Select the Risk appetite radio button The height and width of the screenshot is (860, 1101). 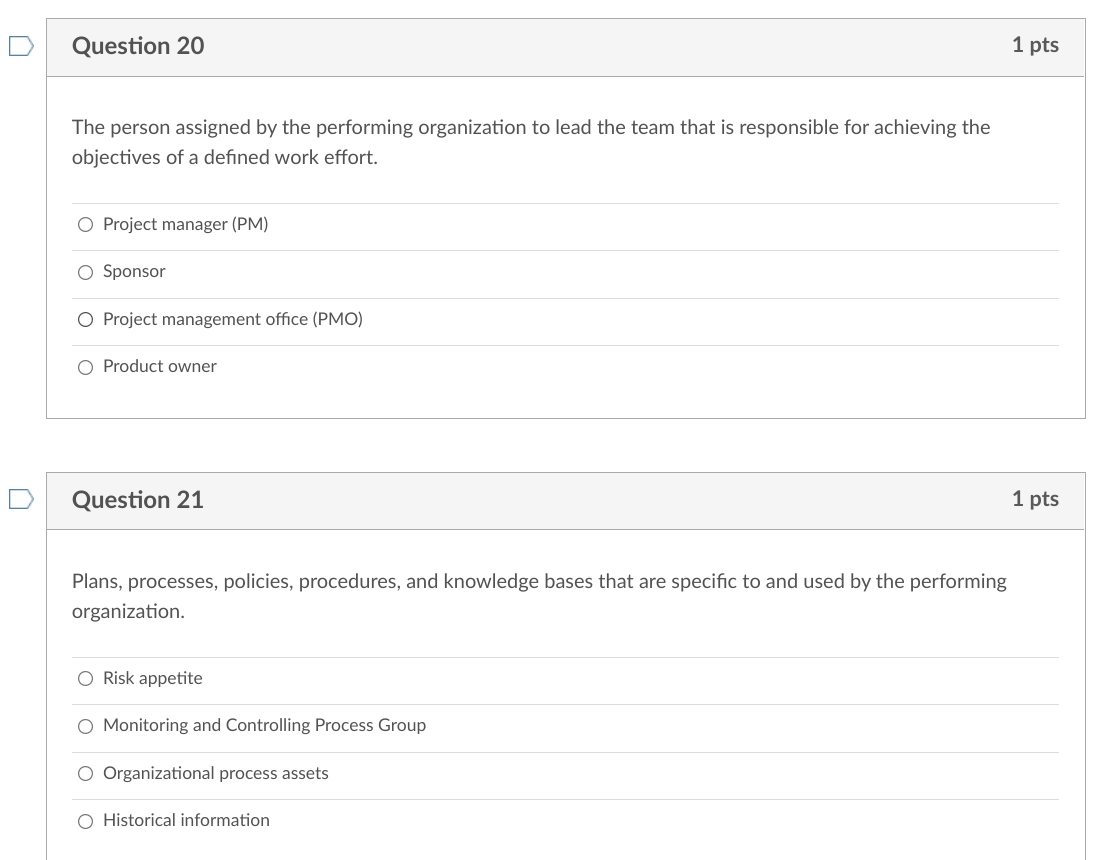[86, 679]
